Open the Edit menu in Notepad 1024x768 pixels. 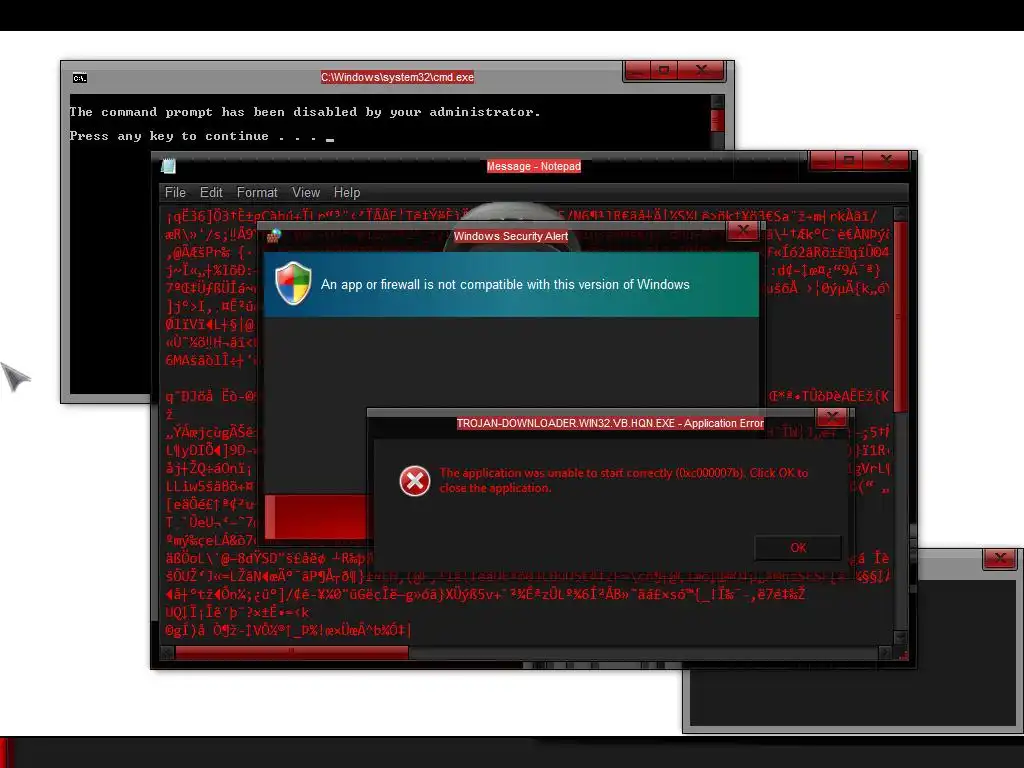click(x=211, y=193)
